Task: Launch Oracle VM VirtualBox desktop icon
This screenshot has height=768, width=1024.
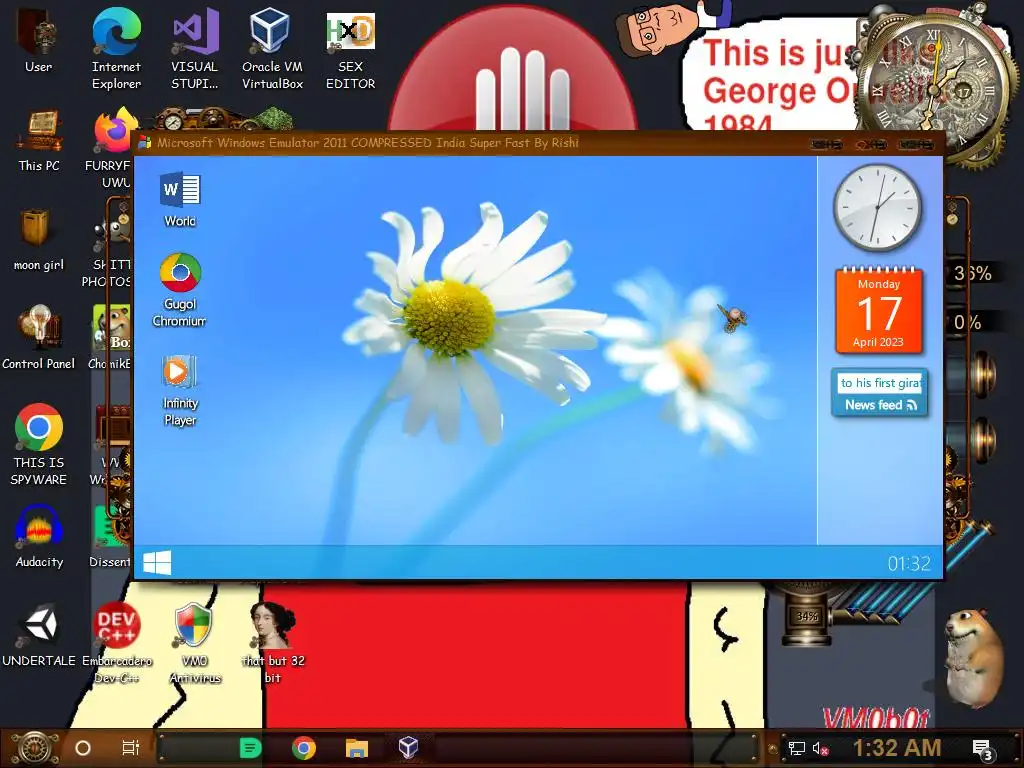Action: pos(272,48)
